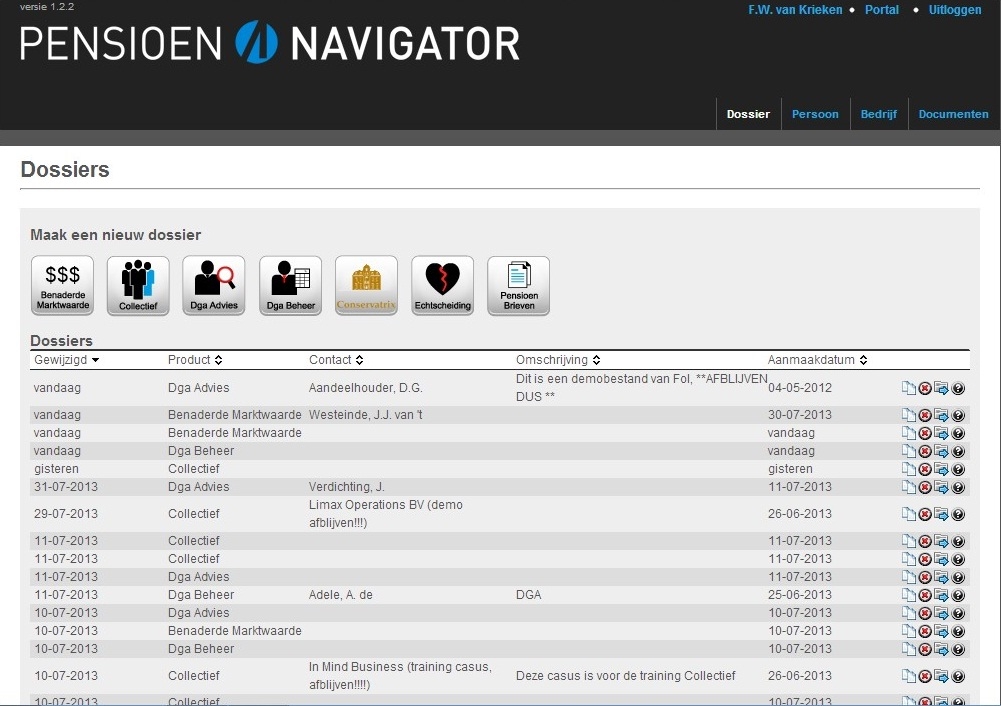Click the '04-05-2012' creation date cell
This screenshot has height=706, width=1001.
(800, 388)
